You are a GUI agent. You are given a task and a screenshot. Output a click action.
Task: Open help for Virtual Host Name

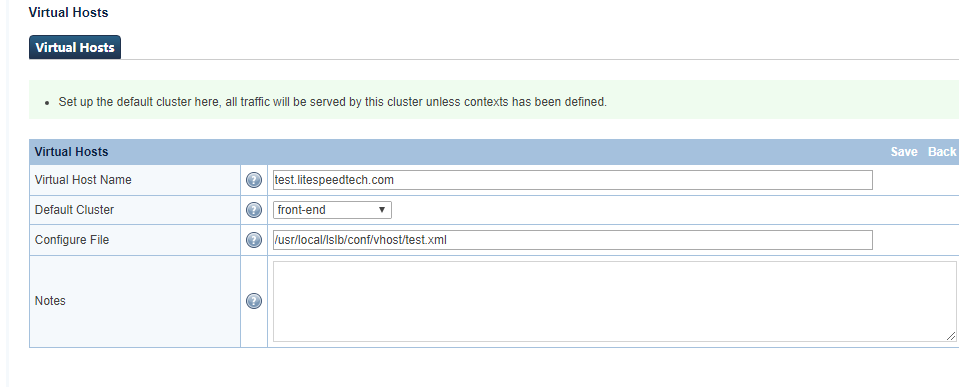click(254, 180)
